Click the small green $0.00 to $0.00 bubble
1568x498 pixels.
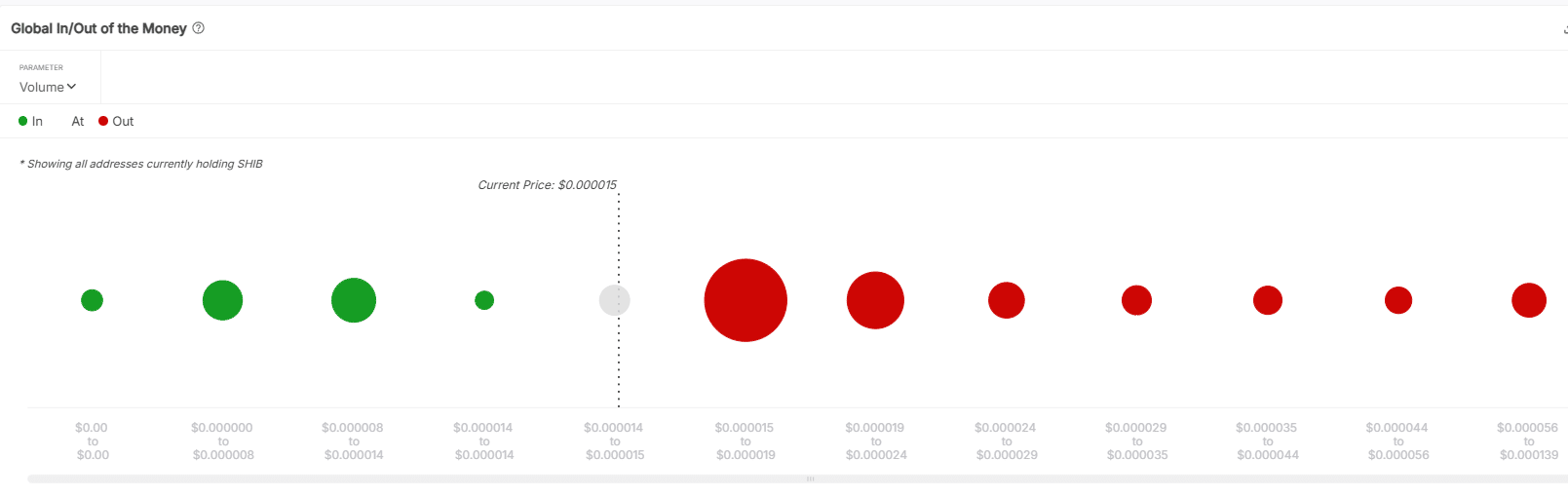tap(92, 300)
